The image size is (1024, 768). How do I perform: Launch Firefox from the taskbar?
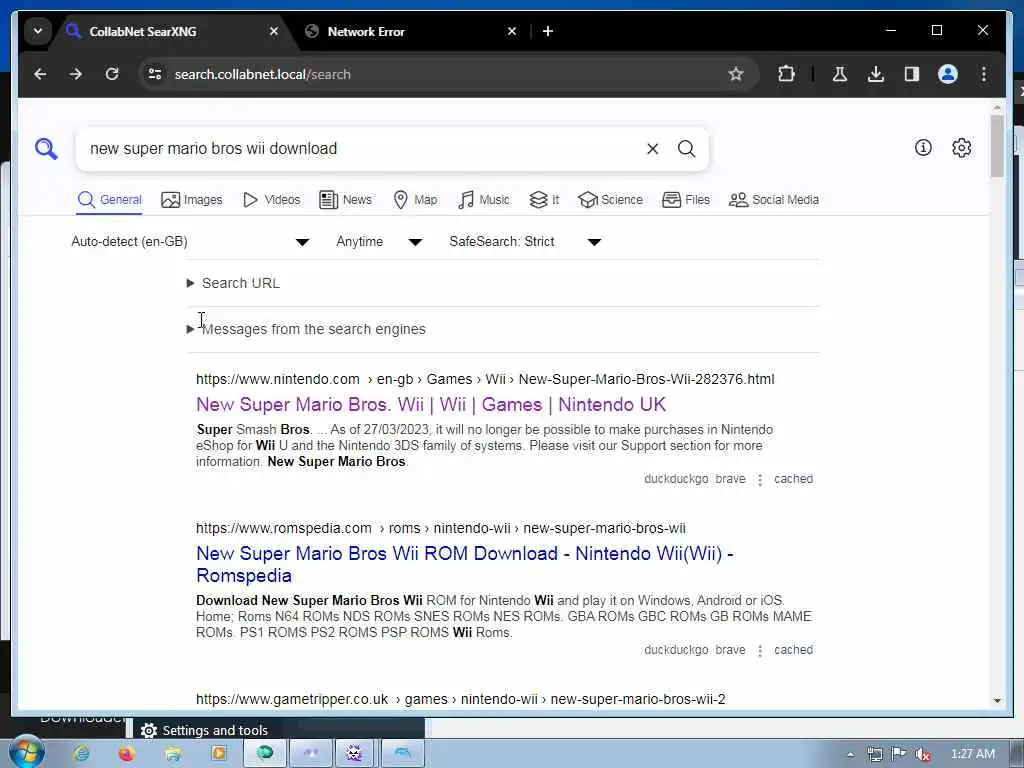point(127,754)
